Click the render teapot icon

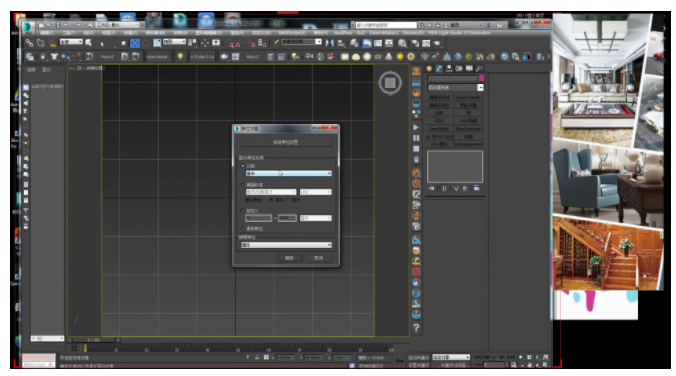[x=437, y=43]
